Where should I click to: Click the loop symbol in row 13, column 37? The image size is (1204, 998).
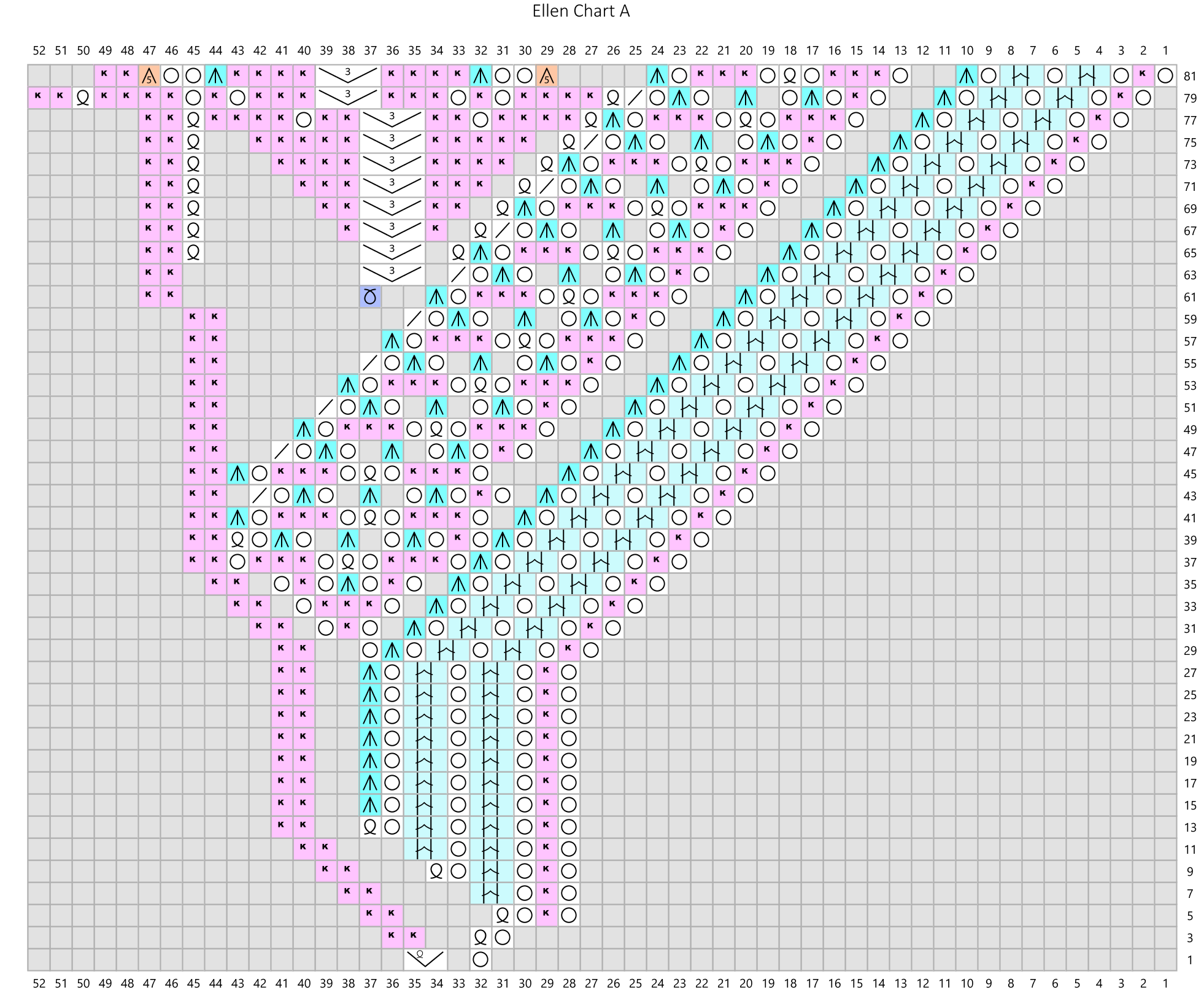(370, 827)
